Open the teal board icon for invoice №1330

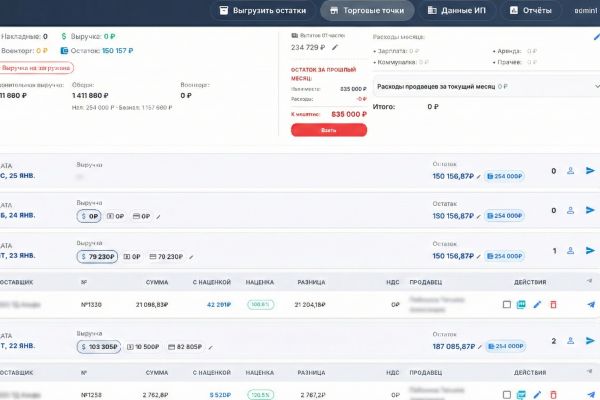(x=521, y=305)
